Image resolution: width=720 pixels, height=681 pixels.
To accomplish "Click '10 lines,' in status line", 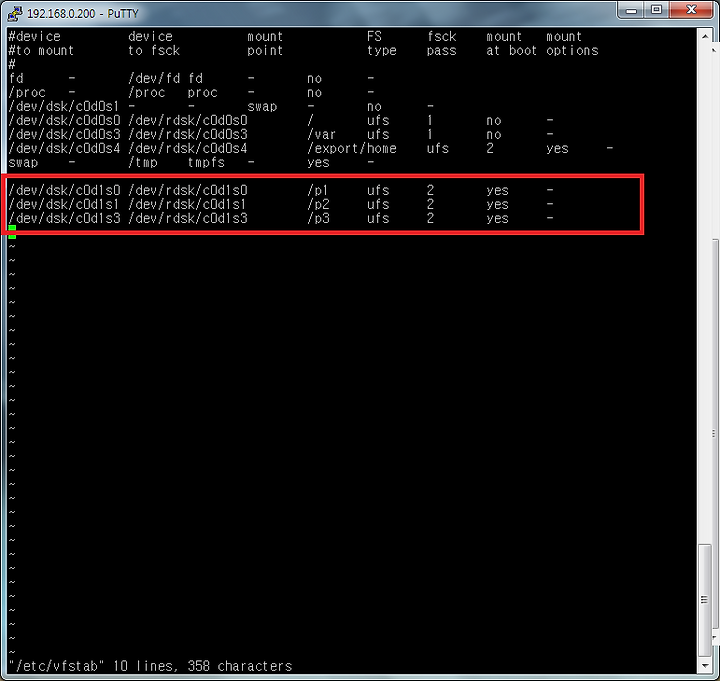I will coord(146,666).
